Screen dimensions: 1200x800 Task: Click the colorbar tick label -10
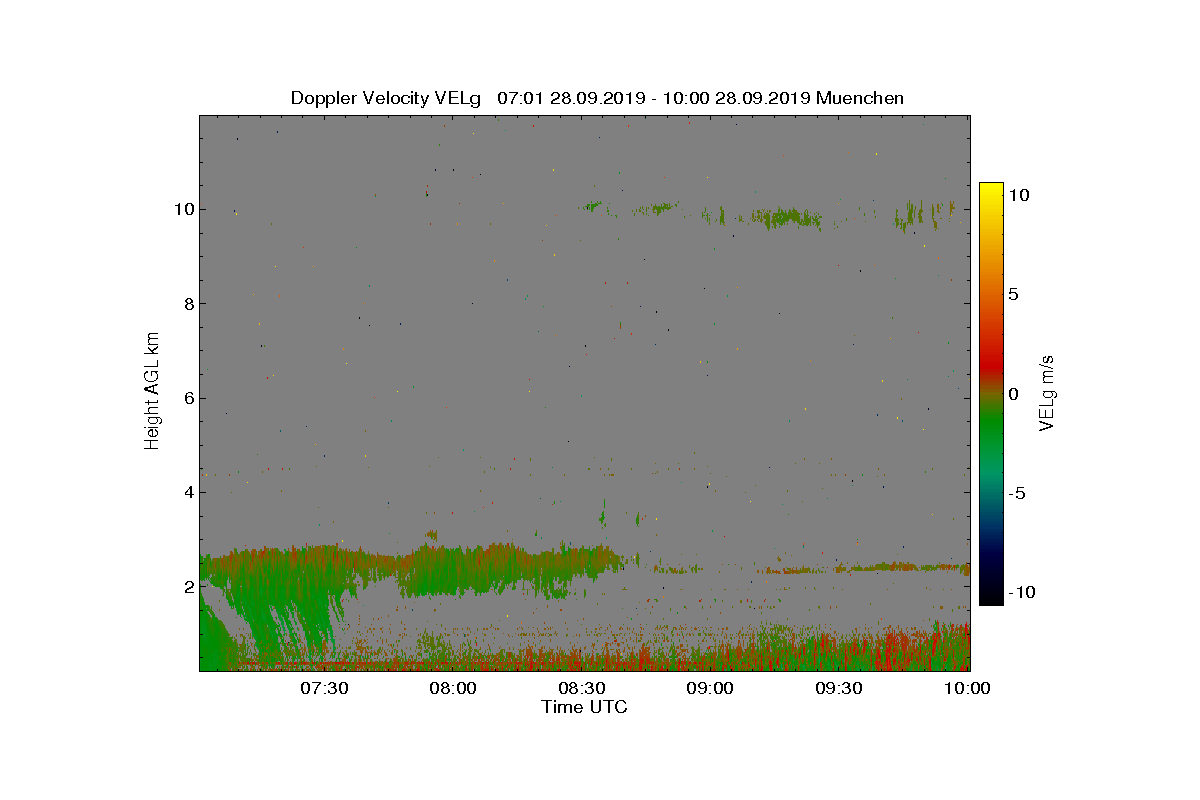[x=1021, y=592]
